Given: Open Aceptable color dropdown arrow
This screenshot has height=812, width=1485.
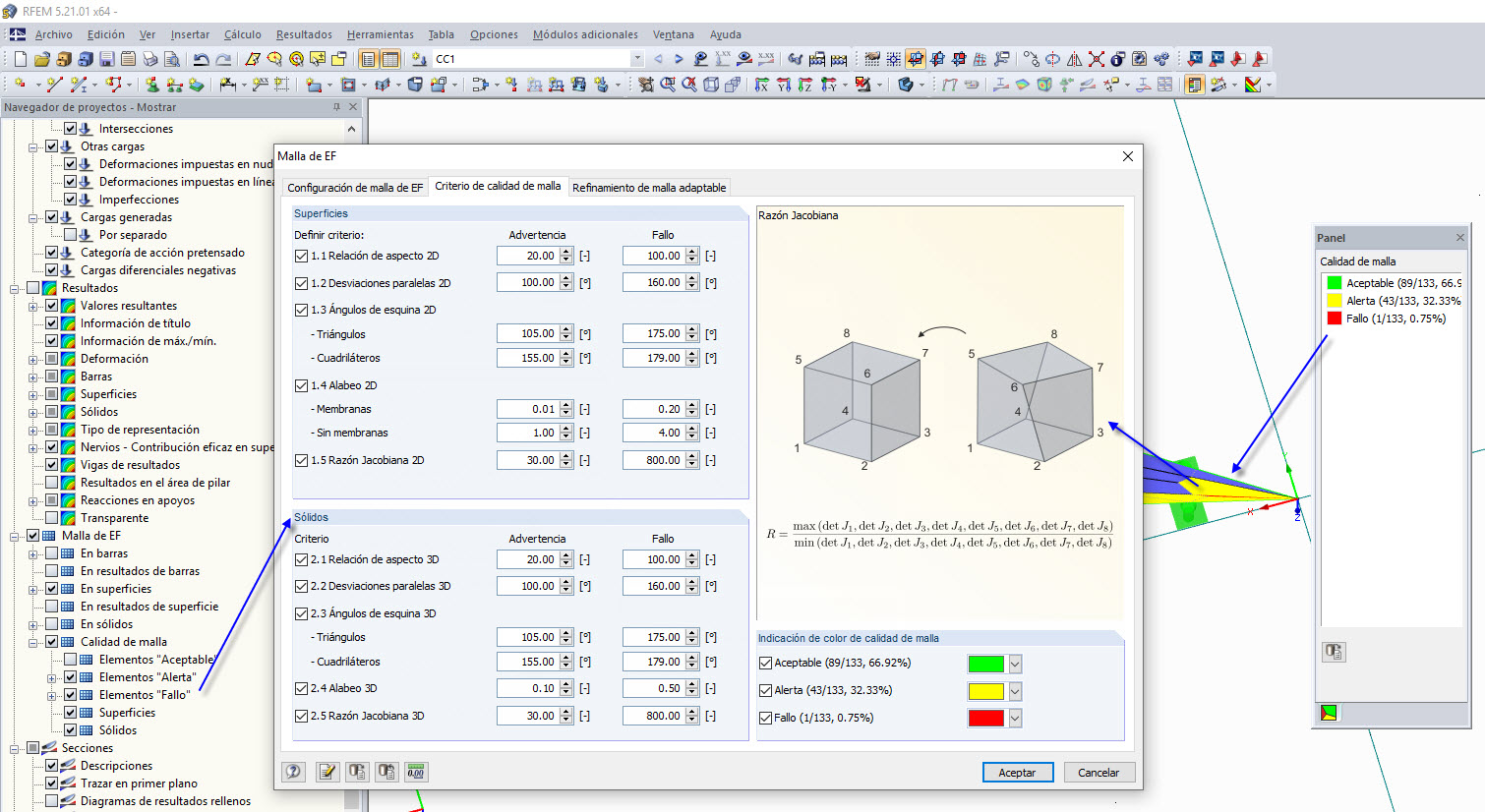Looking at the screenshot, I should click(1016, 664).
